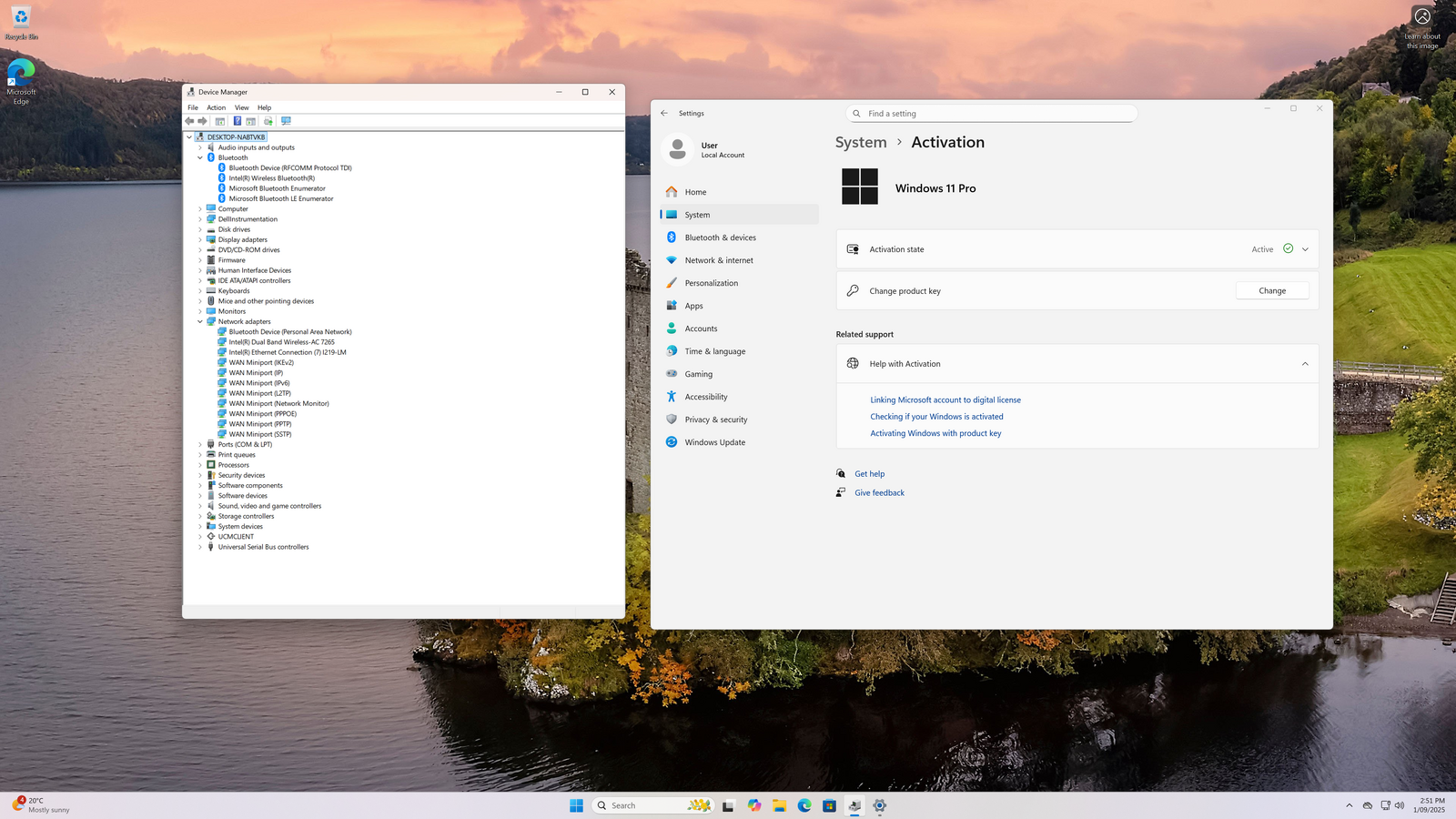1456x819 pixels.
Task: Open Gaming in Settings sidebar
Action: pyautogui.click(x=739, y=374)
